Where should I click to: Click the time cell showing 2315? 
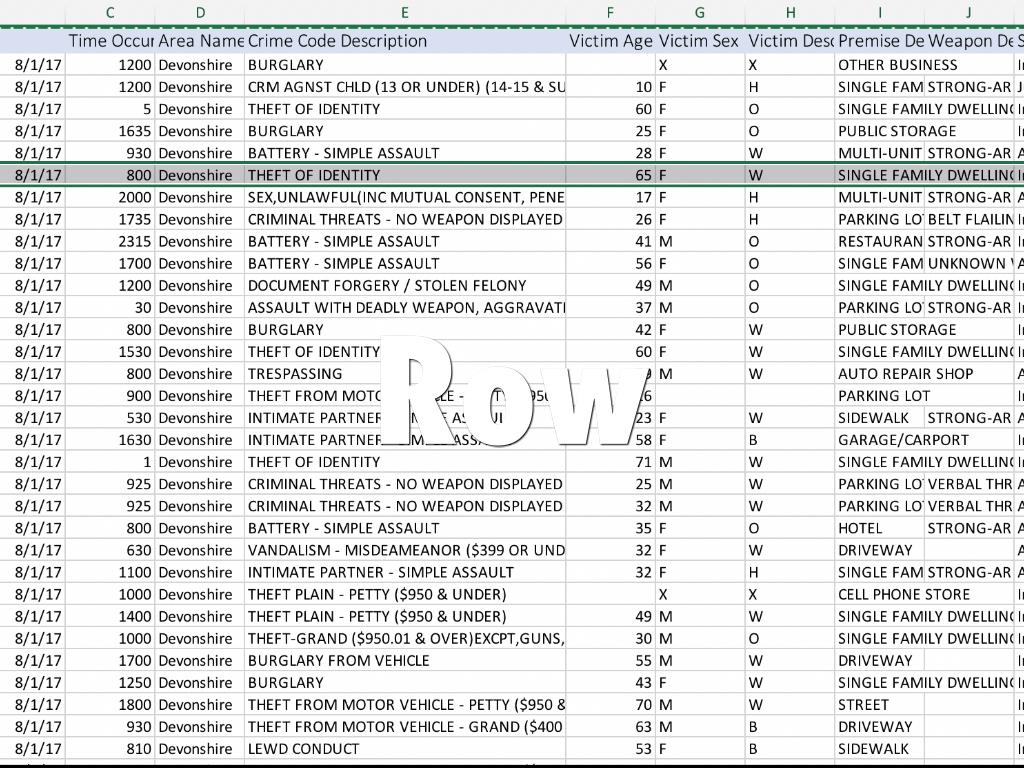110,242
